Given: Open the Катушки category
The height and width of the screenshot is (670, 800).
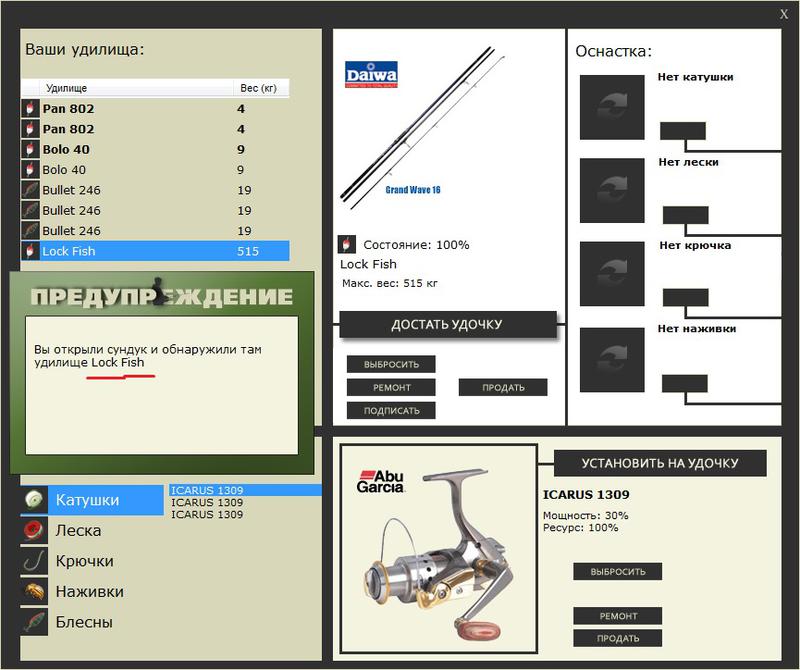Looking at the screenshot, I should [106, 500].
